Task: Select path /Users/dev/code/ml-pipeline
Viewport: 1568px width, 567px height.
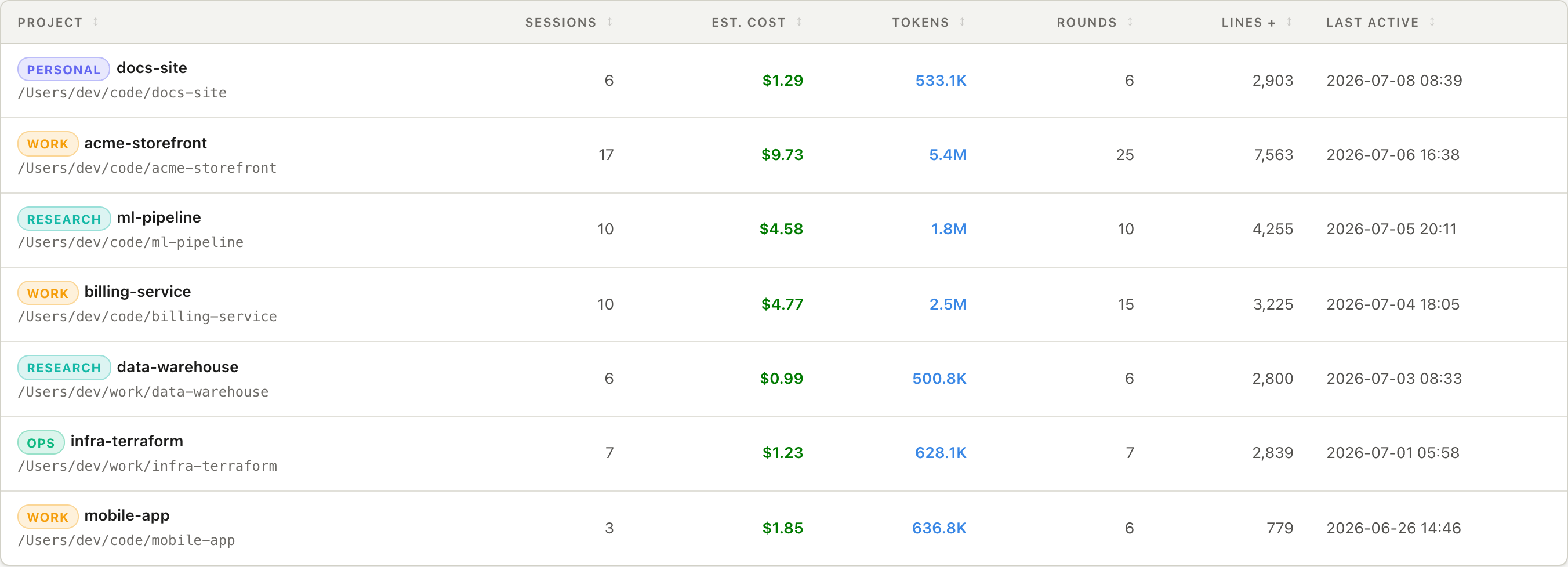Action: point(131,243)
